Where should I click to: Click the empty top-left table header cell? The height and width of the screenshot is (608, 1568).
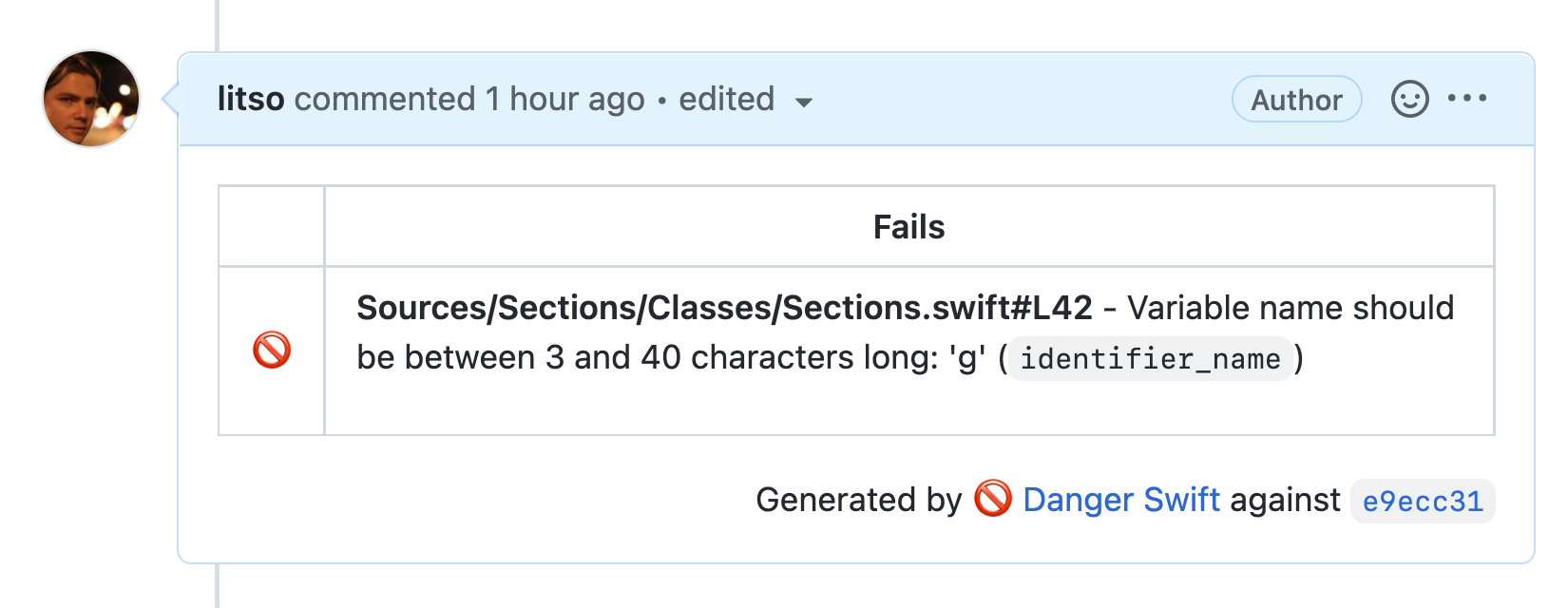tap(272, 226)
